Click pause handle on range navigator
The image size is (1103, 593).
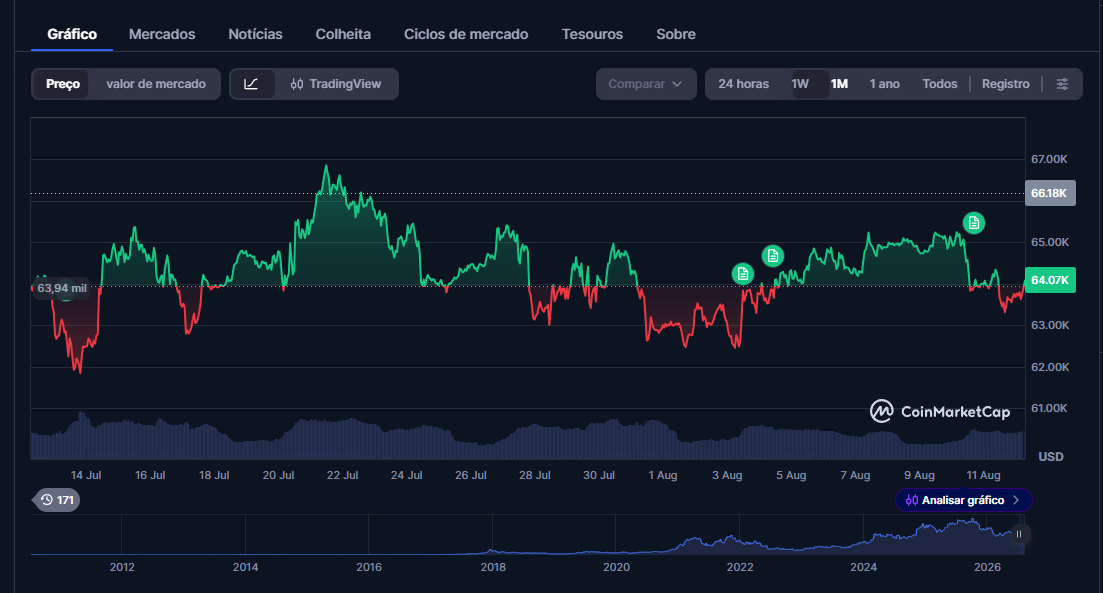(x=1019, y=535)
